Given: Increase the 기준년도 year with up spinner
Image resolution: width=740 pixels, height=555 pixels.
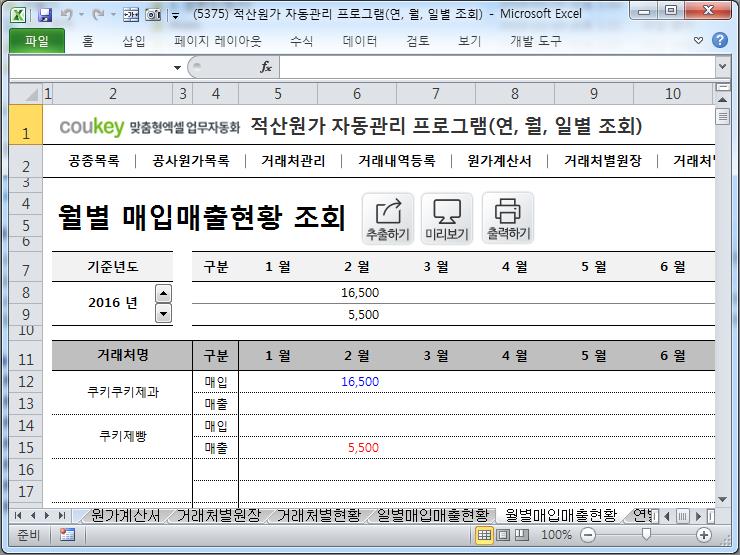Looking at the screenshot, I should [163, 294].
